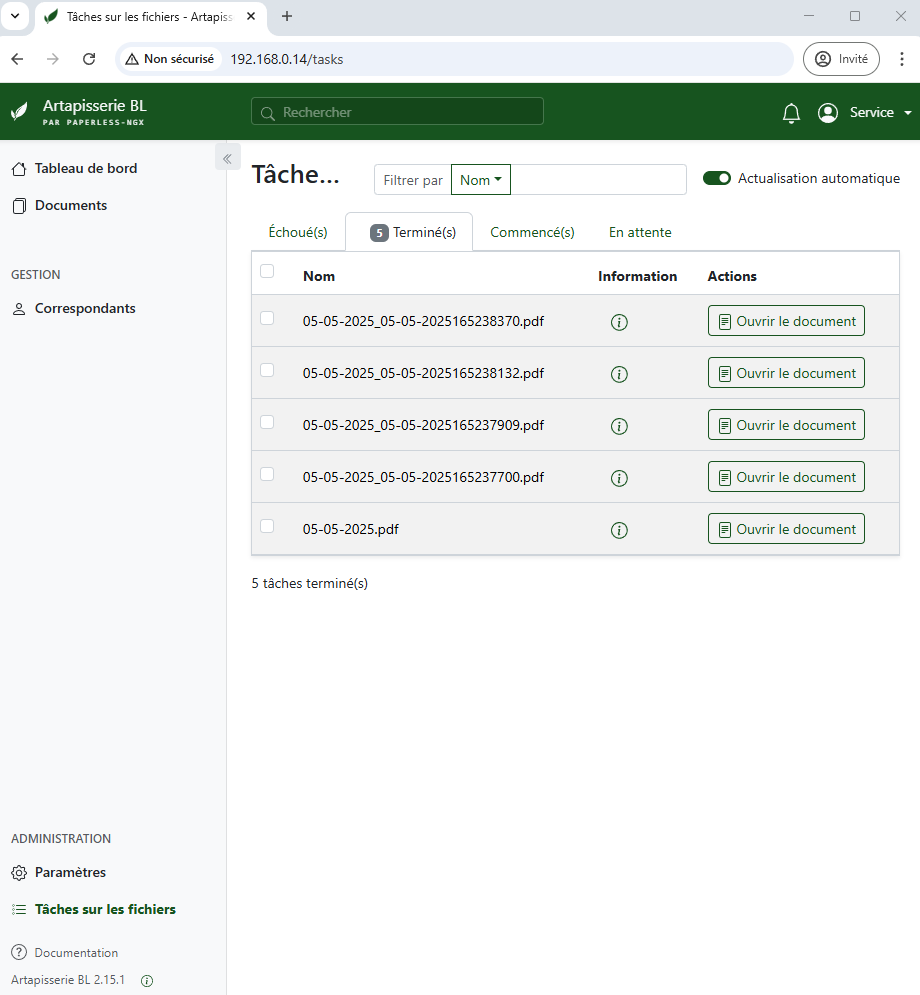The width and height of the screenshot is (920, 995).
Task: Click the Rechercher search field
Action: click(397, 112)
